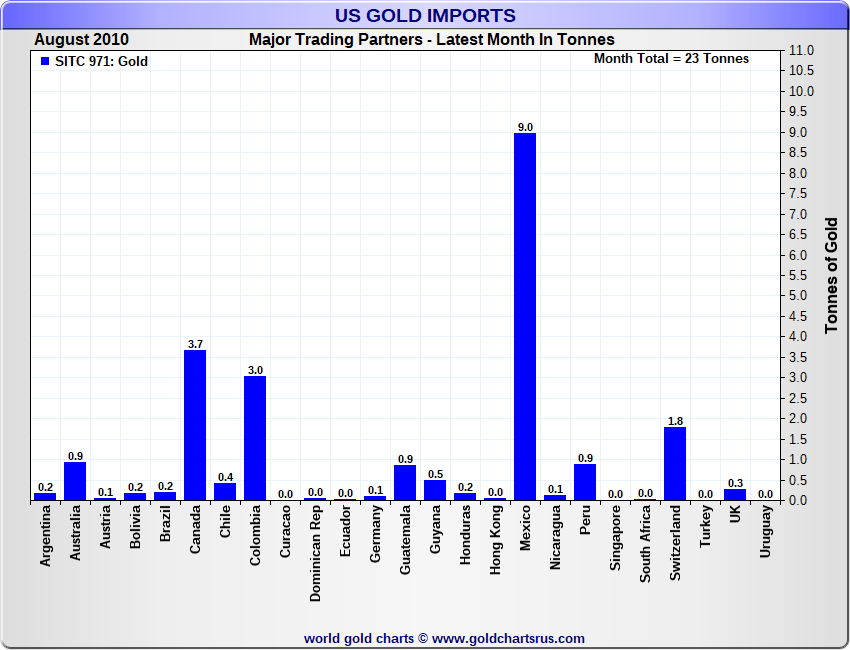Click the 10.0 tick on the y-axis
850x650 pixels.
802,91
